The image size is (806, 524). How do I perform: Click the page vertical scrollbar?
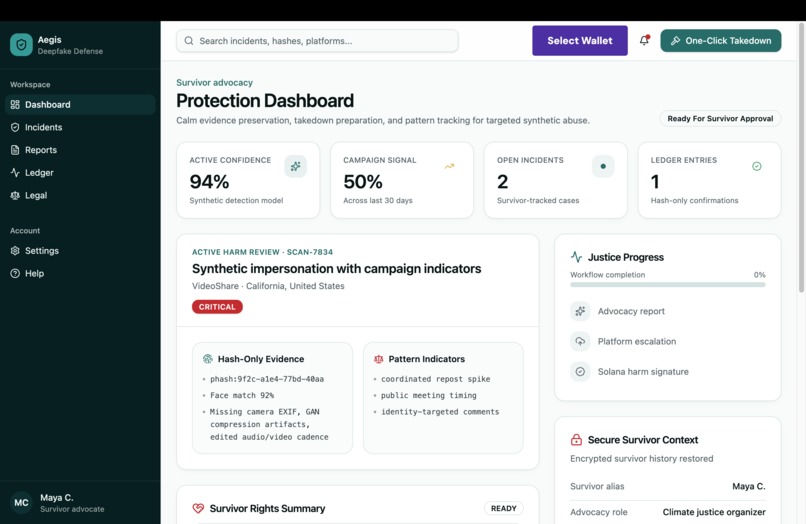[801, 158]
